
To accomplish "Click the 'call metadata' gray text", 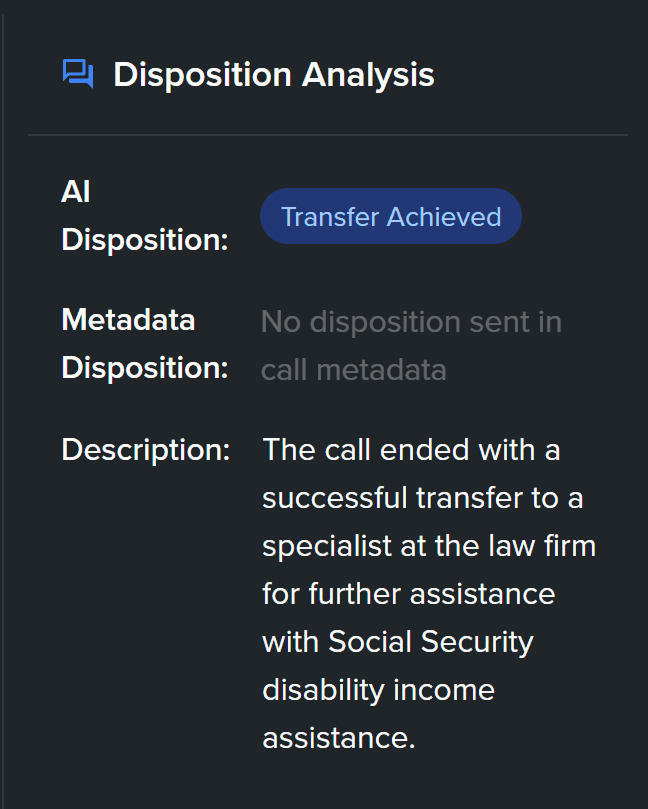I will [353, 370].
